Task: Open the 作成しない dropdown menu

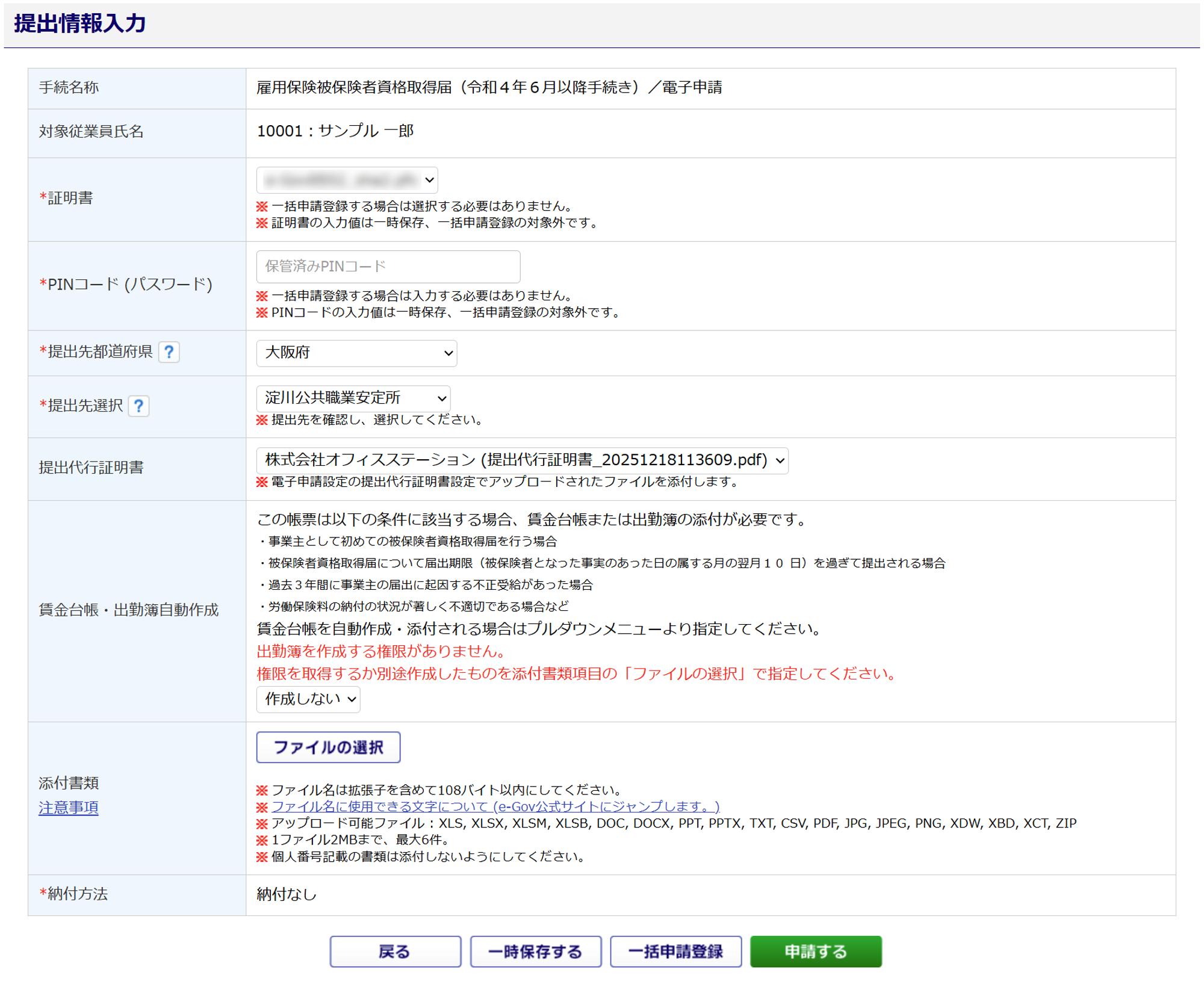Action: [x=308, y=699]
